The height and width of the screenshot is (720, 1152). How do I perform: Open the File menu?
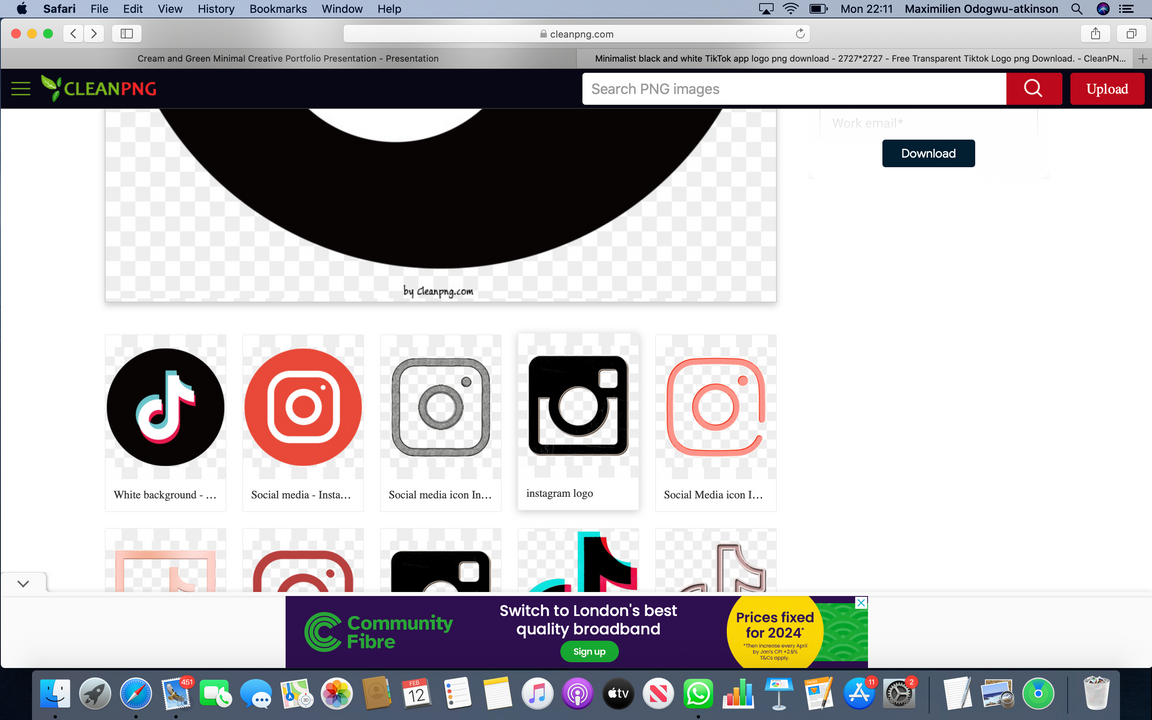click(99, 9)
